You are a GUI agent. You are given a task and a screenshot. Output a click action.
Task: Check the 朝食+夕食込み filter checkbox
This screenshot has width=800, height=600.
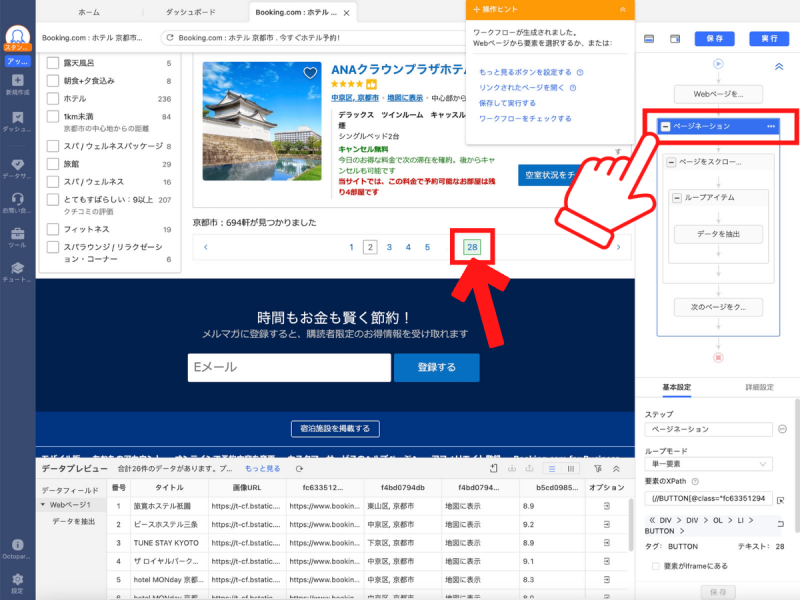point(53,81)
